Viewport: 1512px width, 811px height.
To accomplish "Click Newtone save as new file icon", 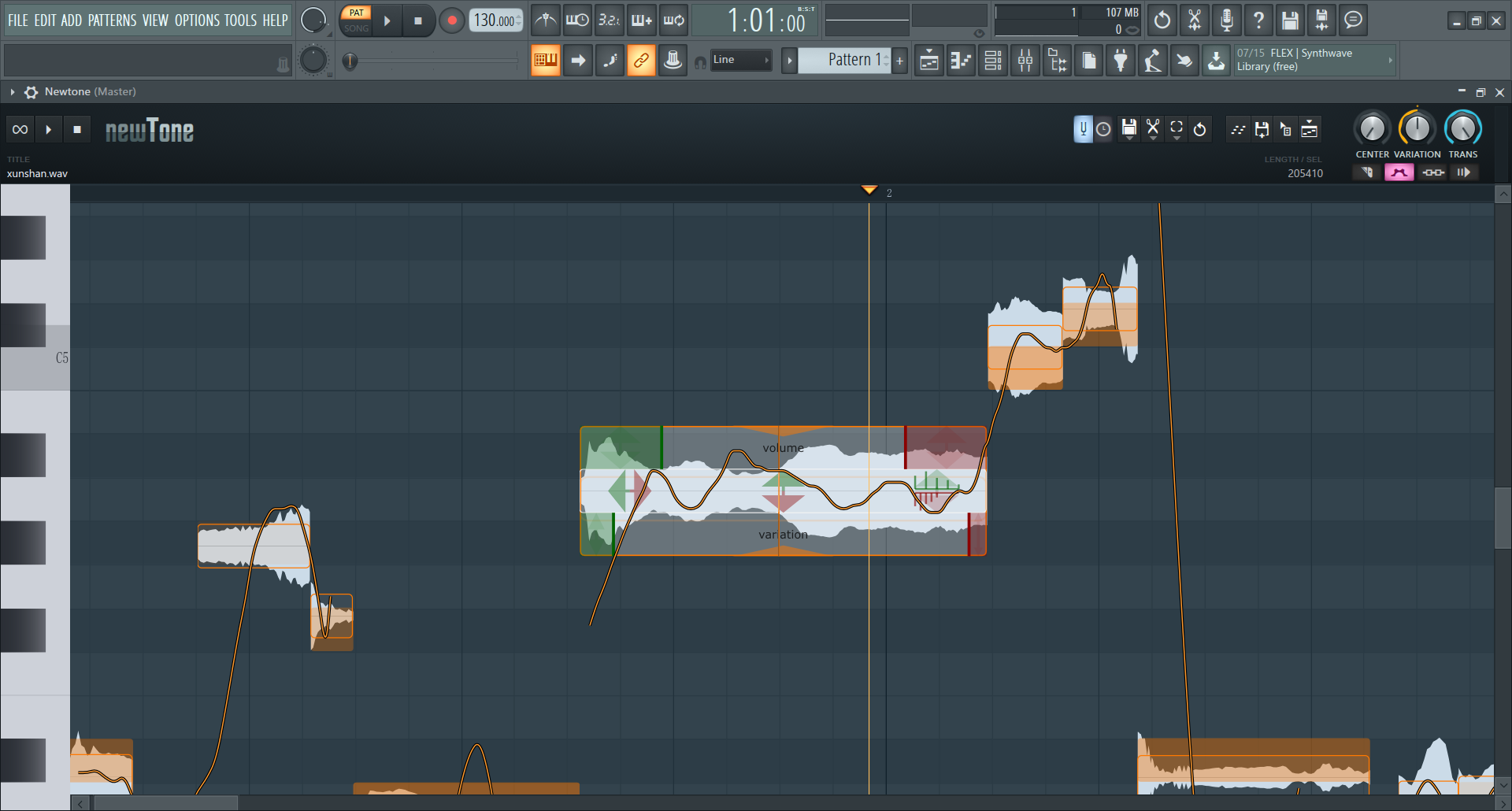I will [1262, 129].
